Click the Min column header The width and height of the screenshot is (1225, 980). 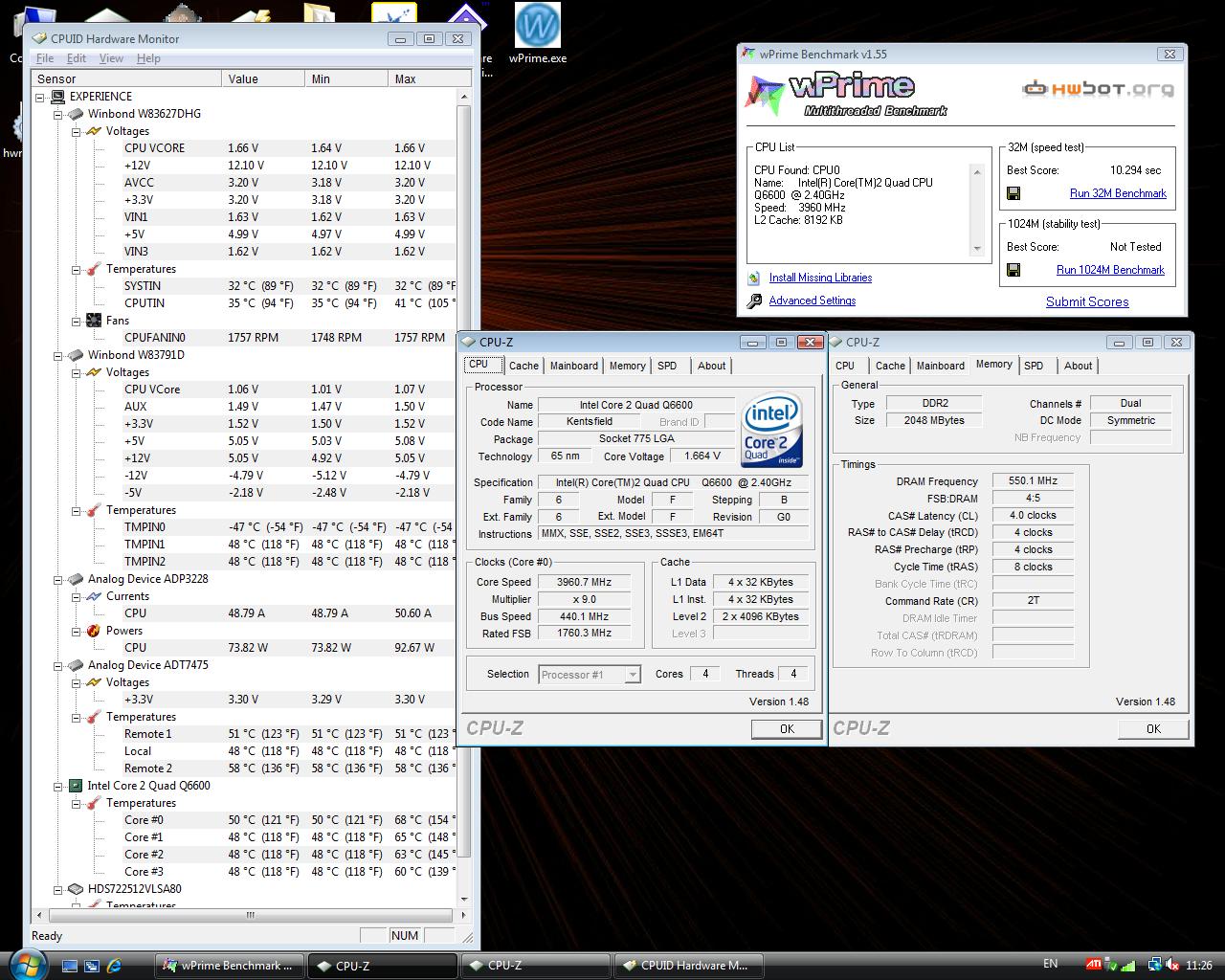pos(346,78)
